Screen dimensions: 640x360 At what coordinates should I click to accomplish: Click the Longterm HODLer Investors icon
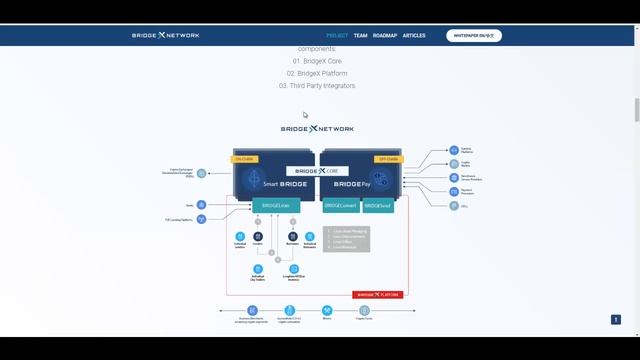(x=294, y=269)
